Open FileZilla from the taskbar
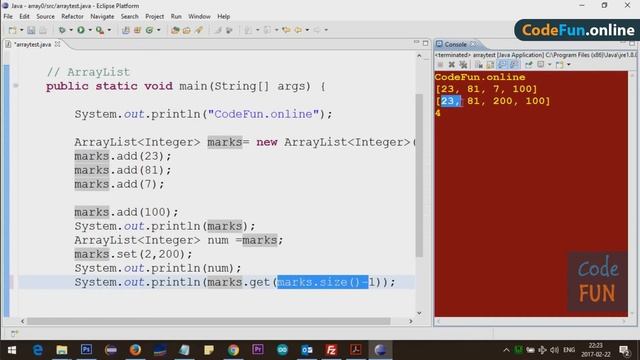 coord(331,350)
